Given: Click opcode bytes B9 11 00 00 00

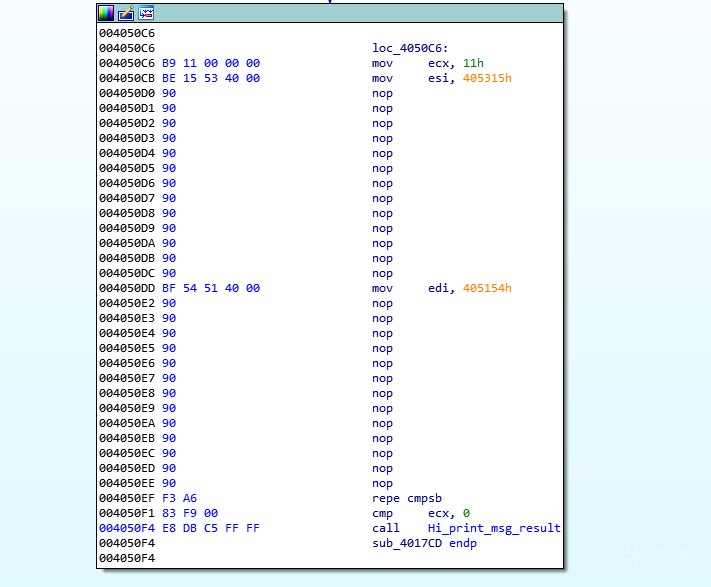Looking at the screenshot, I should [211, 63].
